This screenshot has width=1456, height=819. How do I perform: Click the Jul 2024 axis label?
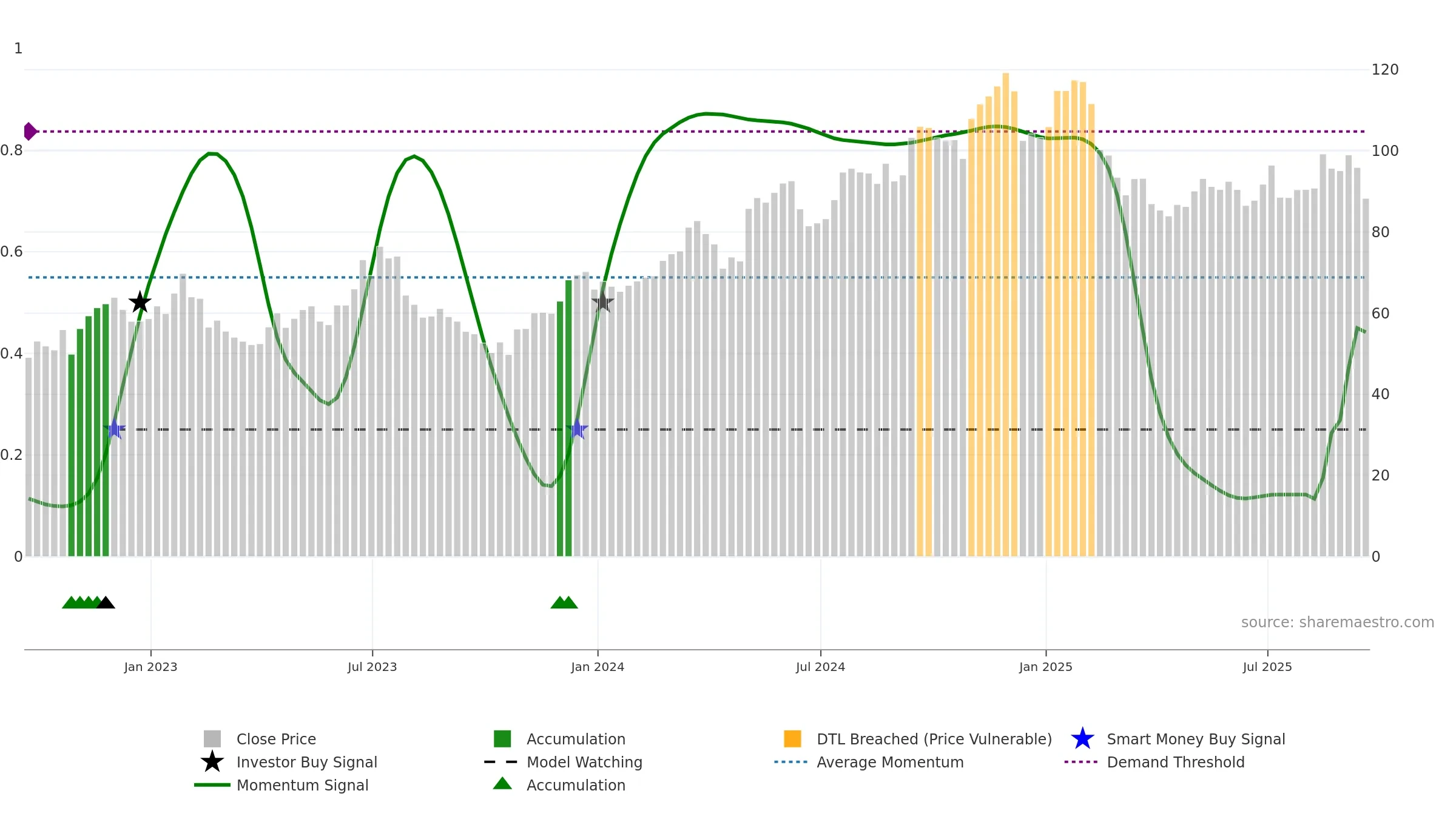point(820,667)
